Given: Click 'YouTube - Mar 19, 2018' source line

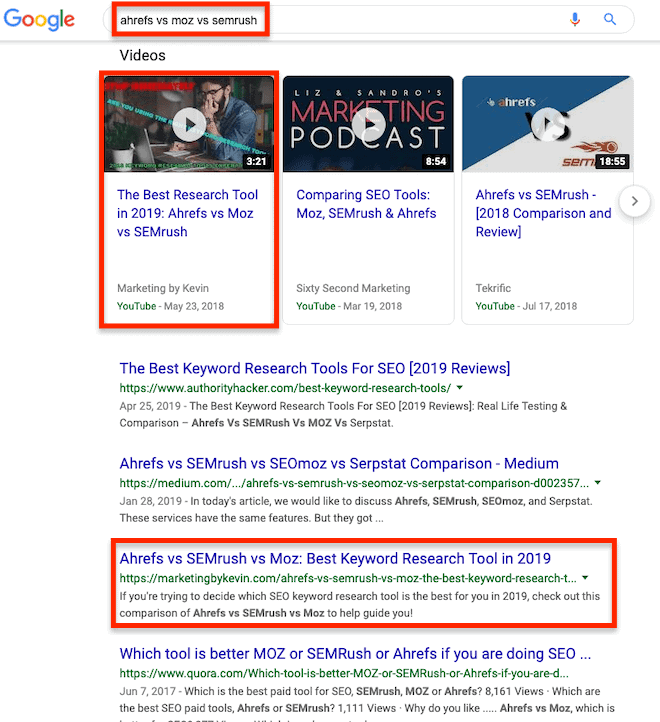Looking at the screenshot, I should [x=349, y=306].
